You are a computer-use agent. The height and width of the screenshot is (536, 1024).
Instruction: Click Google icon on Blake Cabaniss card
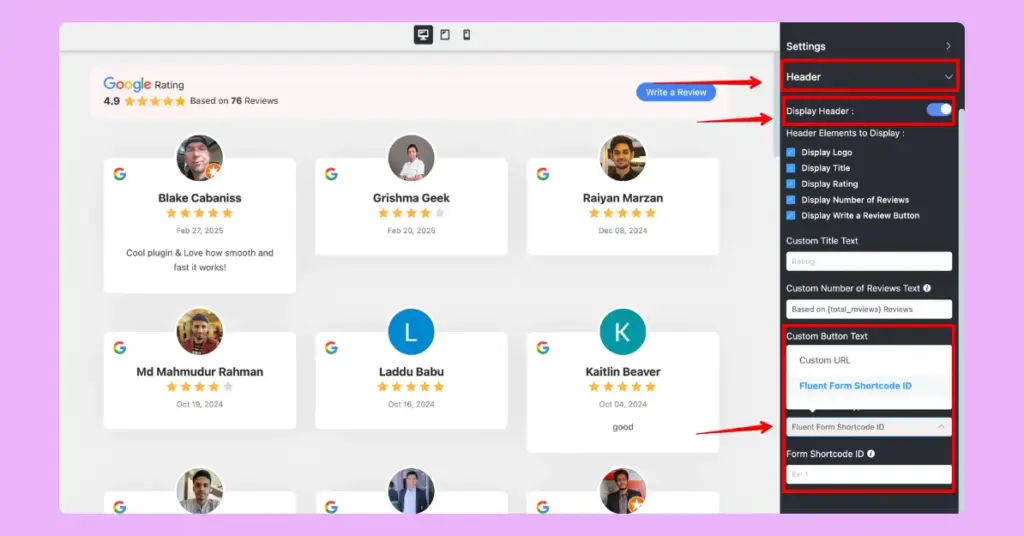point(120,174)
